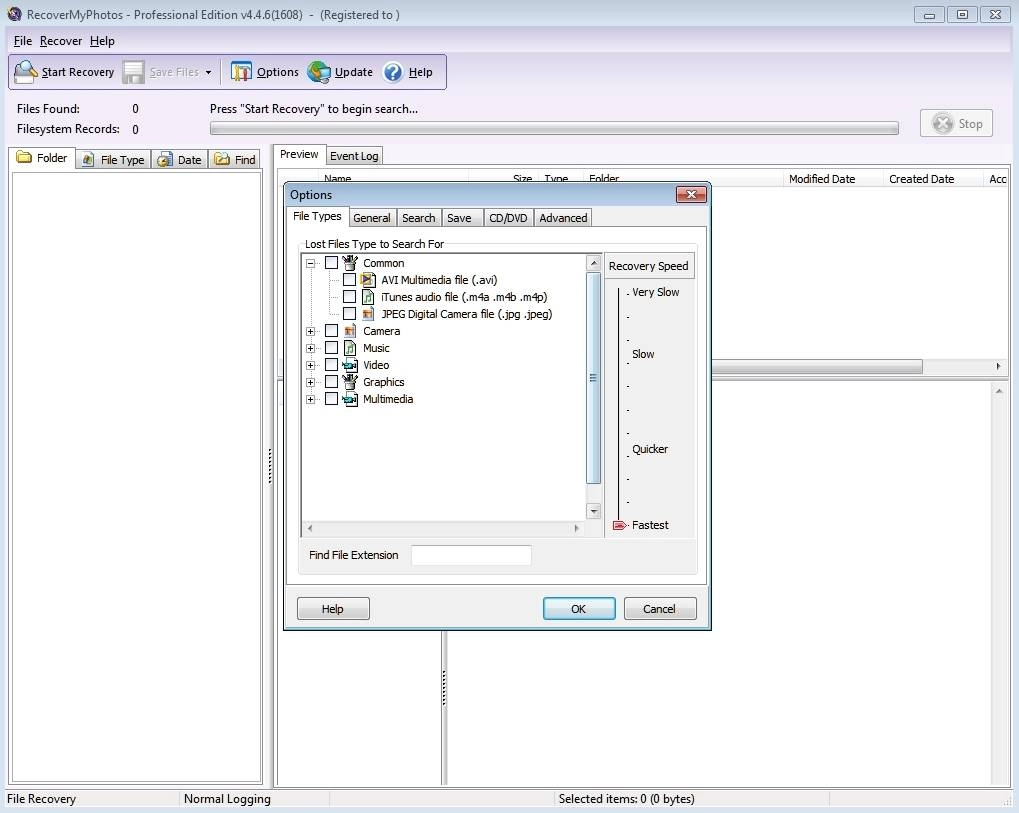This screenshot has width=1019, height=813.
Task: Click the JPEG Digital Camera file icon
Action: (x=368, y=314)
